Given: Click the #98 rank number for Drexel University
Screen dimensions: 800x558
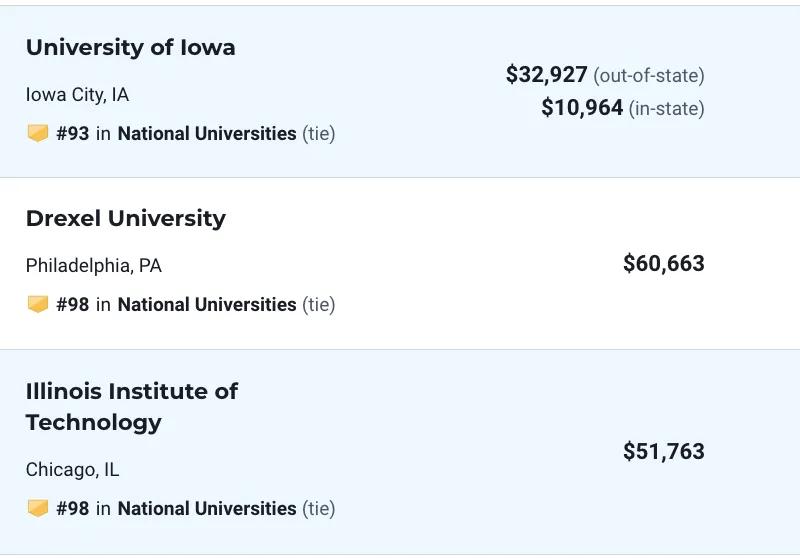Looking at the screenshot, I should pos(72,305).
